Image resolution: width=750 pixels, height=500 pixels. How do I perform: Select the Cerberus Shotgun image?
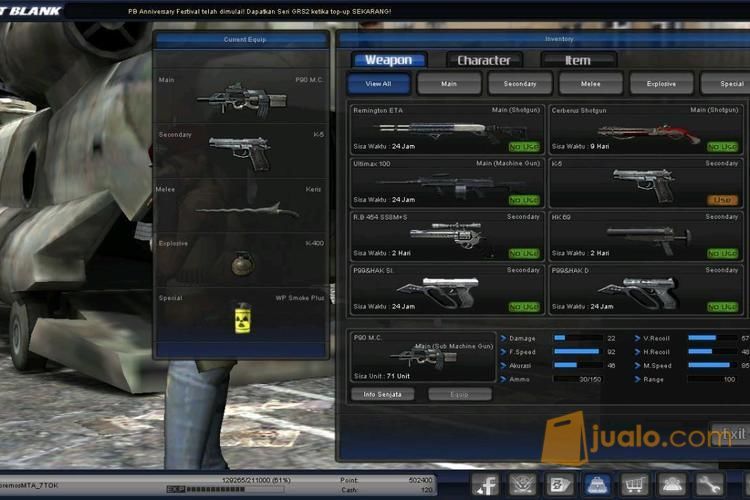point(648,133)
